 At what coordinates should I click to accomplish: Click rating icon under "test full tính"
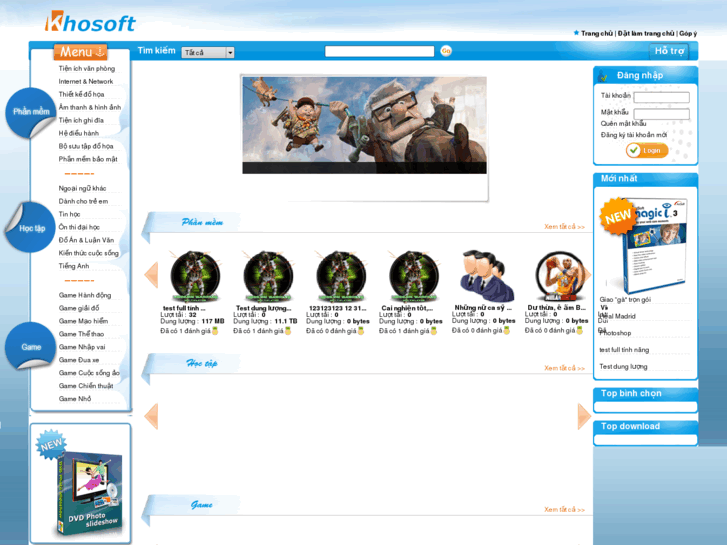pos(215,331)
